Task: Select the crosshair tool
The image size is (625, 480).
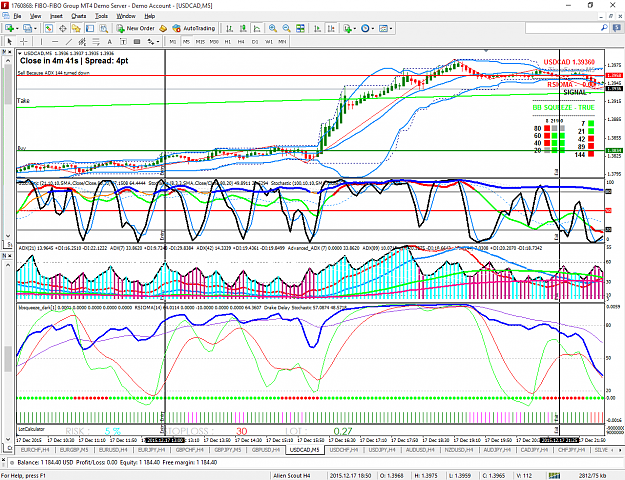Action: 24,41
